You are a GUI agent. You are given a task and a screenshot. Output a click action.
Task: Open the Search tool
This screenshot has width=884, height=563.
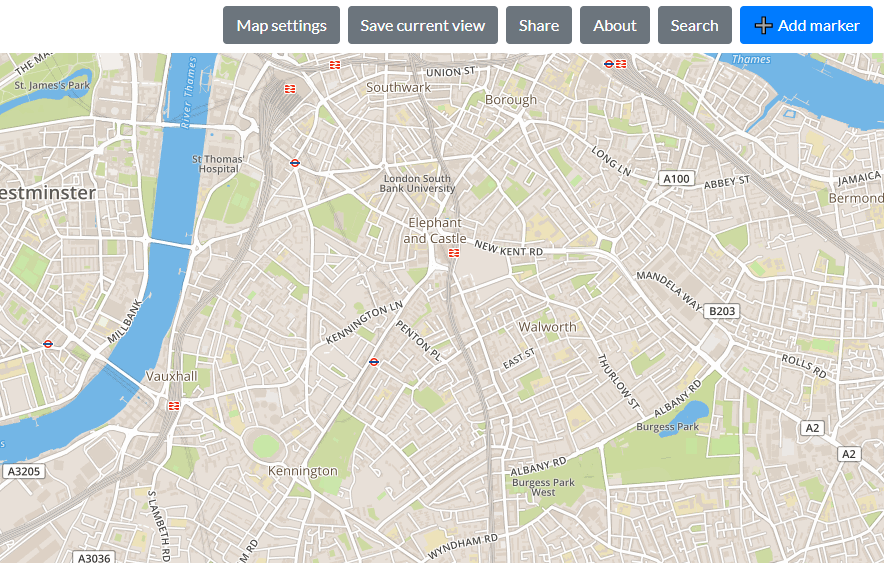[x=695, y=25]
